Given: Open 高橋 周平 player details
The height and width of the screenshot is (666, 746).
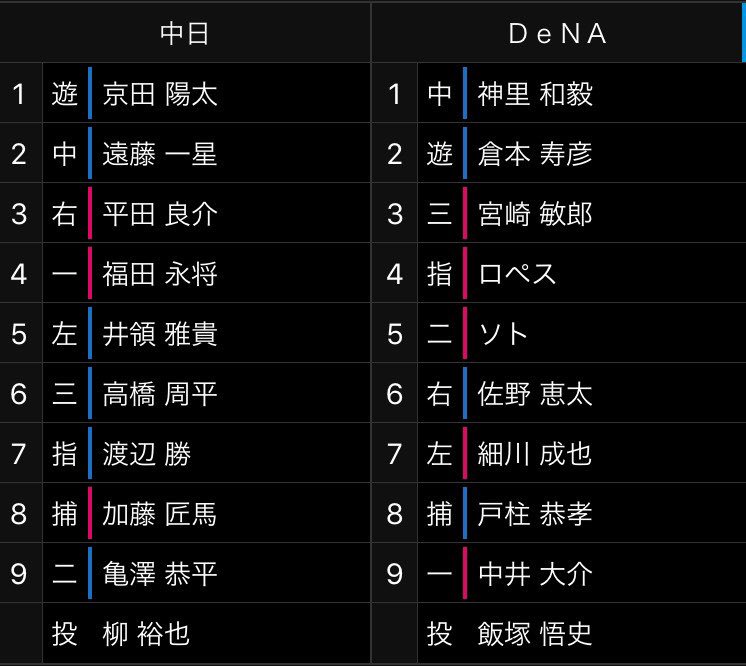Looking at the screenshot, I should (x=160, y=394).
